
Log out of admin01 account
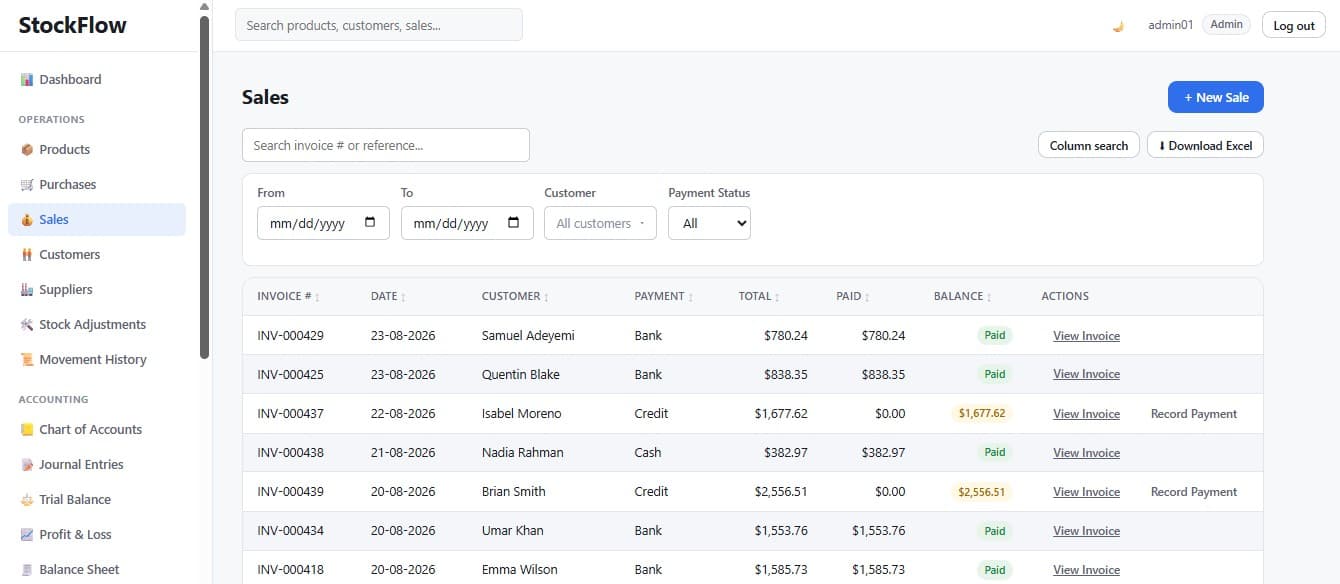1294,26
